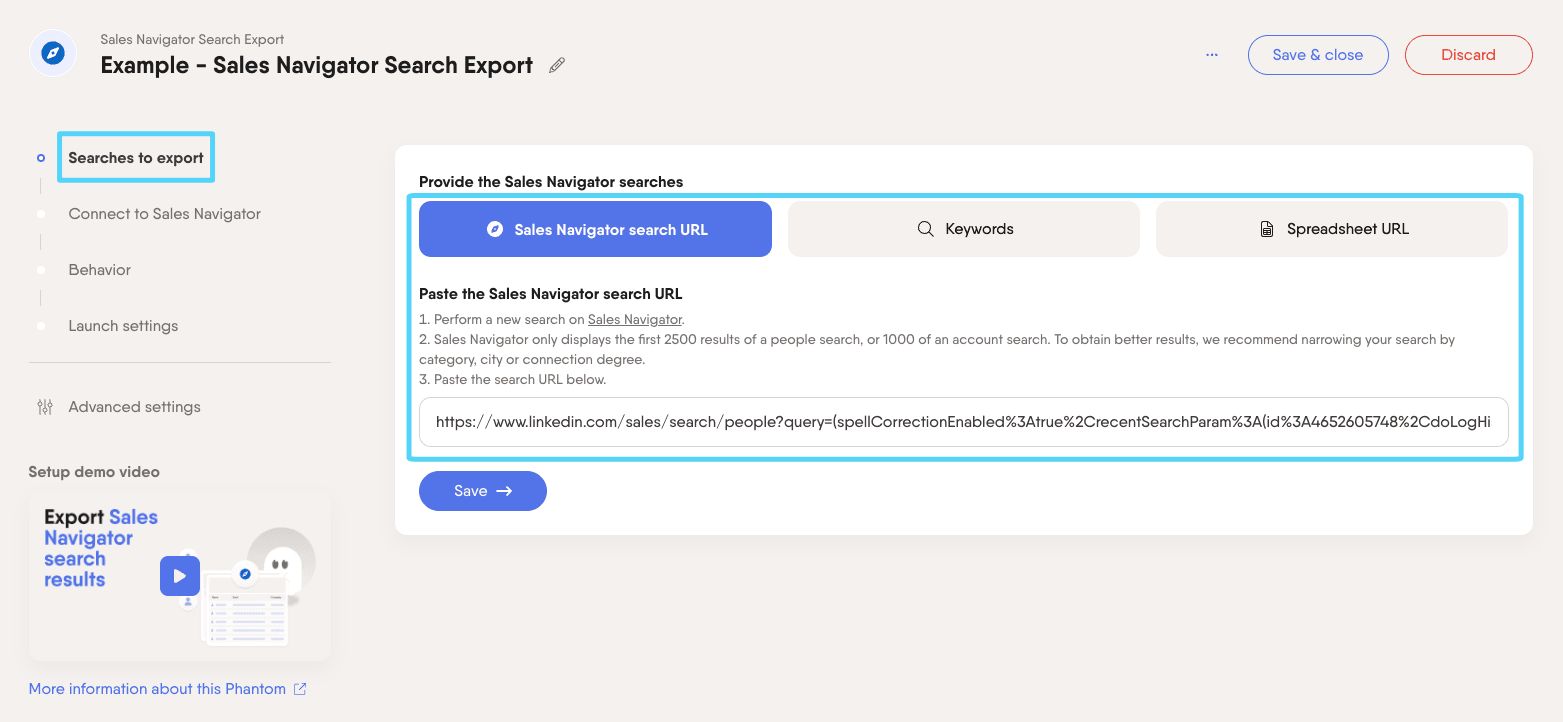Image resolution: width=1563 pixels, height=722 pixels.
Task: Click the compass icon in search URL tab
Action: (x=494, y=229)
